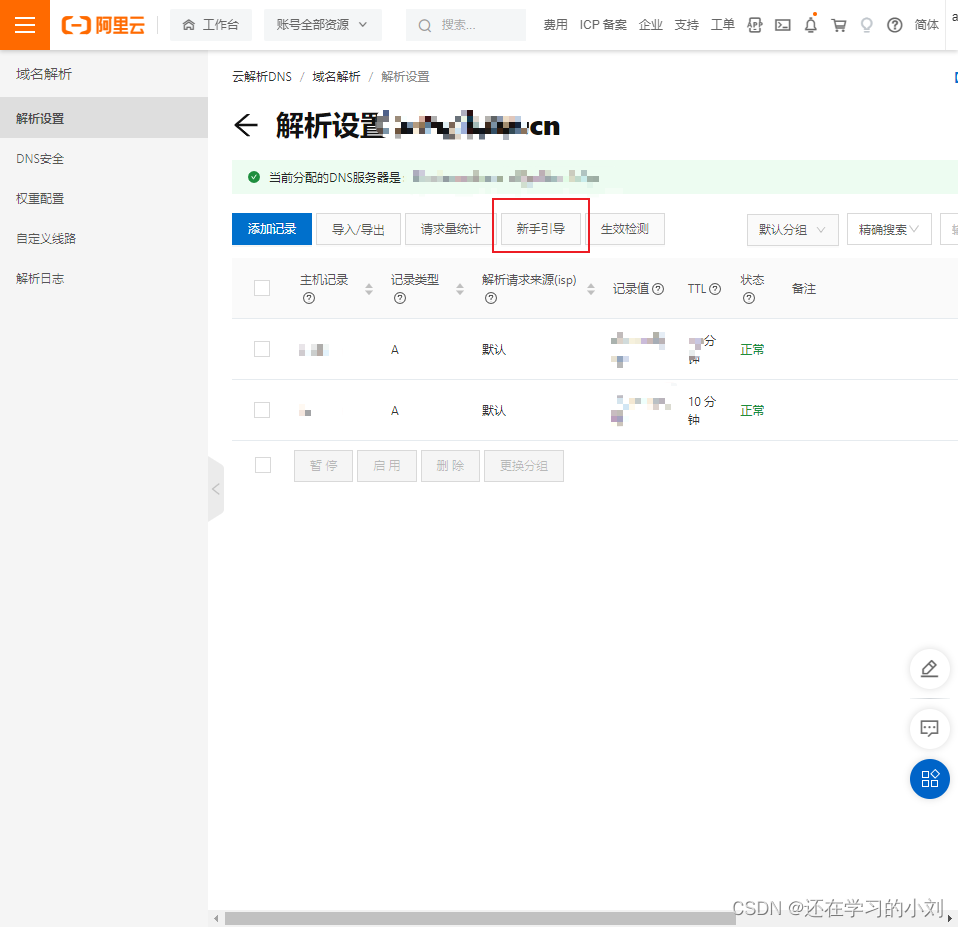
Task: Open ICP 备案 in top navigation
Action: pos(603,25)
